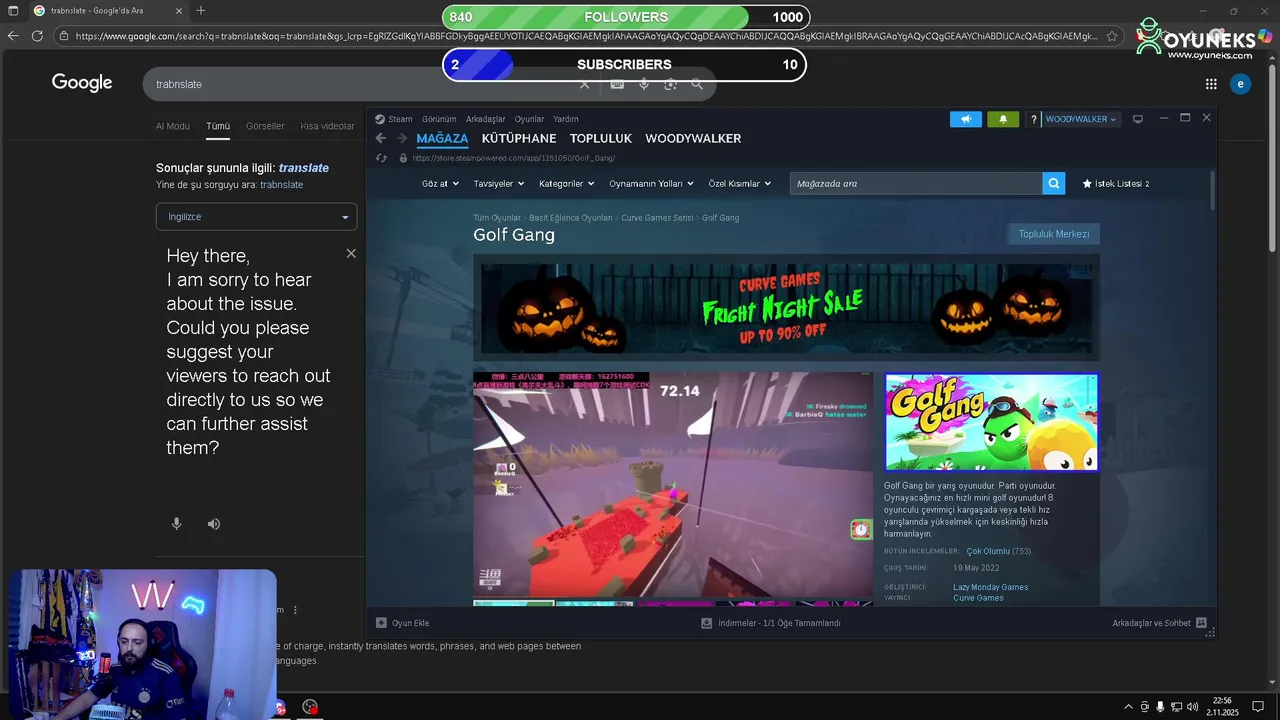Click the Curve Games publisher link
The height and width of the screenshot is (720, 1280).
pyautogui.click(x=978, y=598)
